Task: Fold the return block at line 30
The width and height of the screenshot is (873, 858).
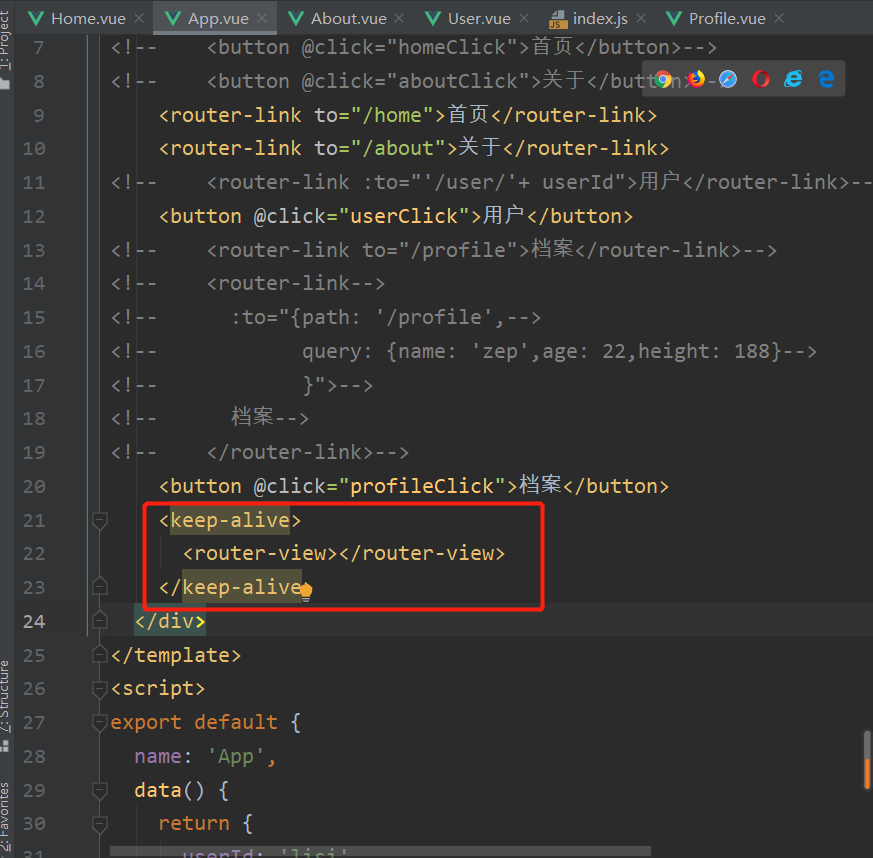Action: click(x=100, y=824)
